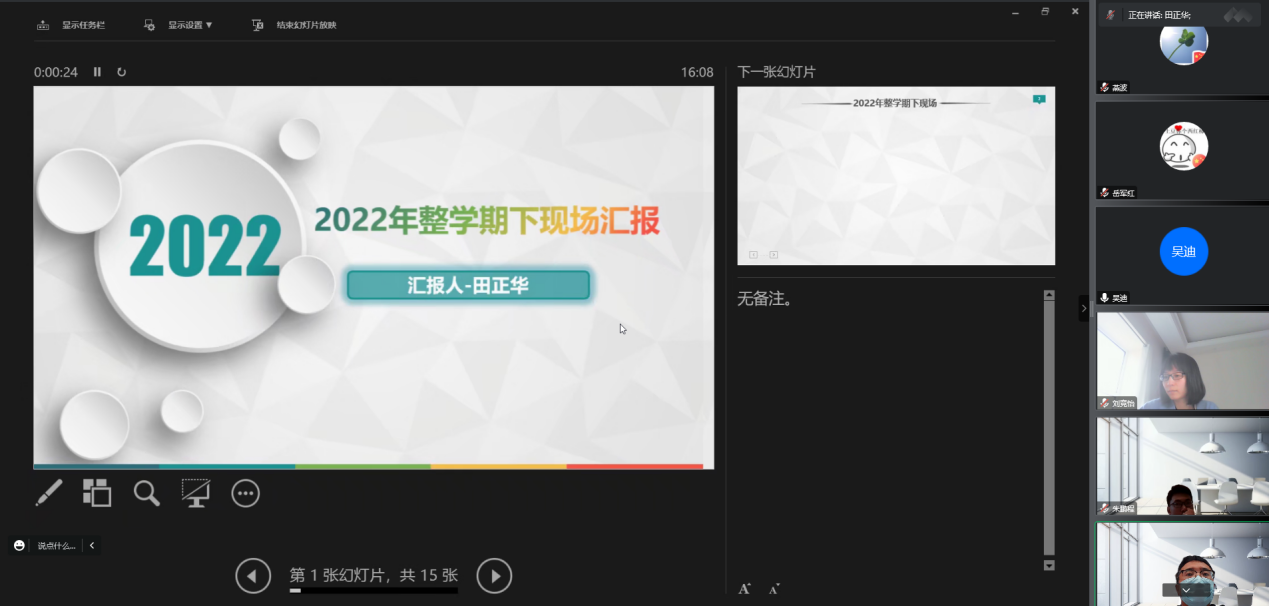Click the next slide preview thumbnail
The height and width of the screenshot is (606, 1269).
tap(895, 176)
